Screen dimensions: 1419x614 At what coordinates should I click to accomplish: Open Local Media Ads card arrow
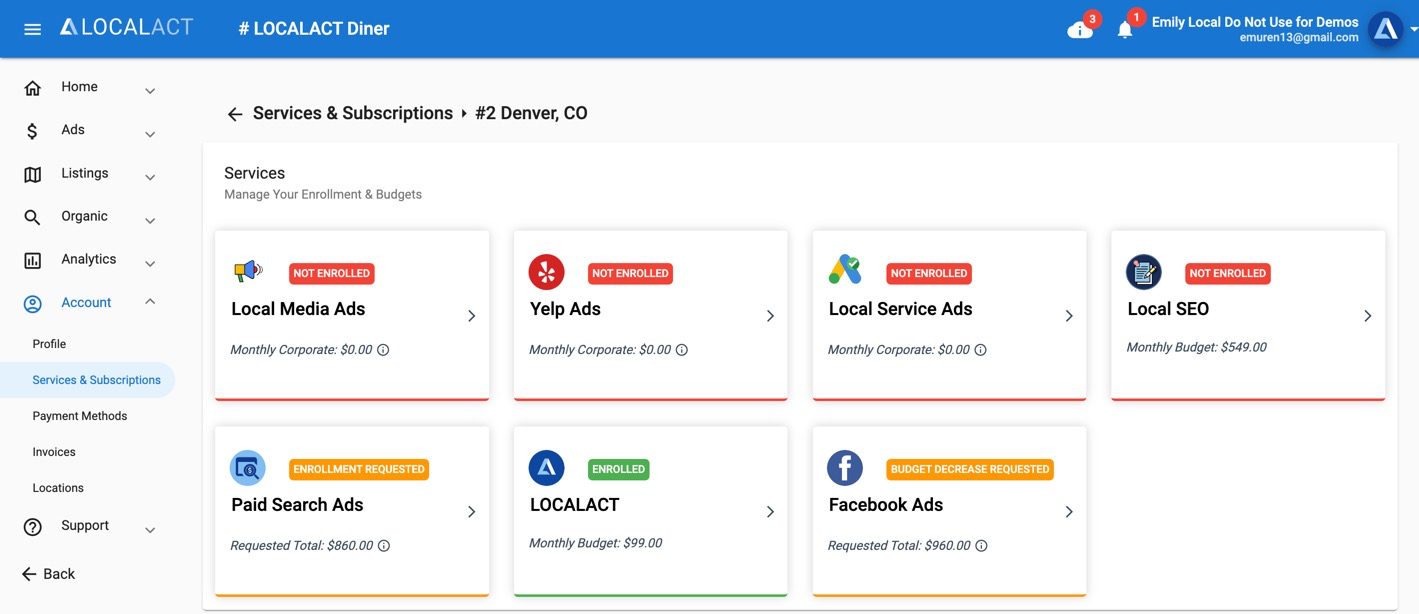pyautogui.click(x=472, y=316)
